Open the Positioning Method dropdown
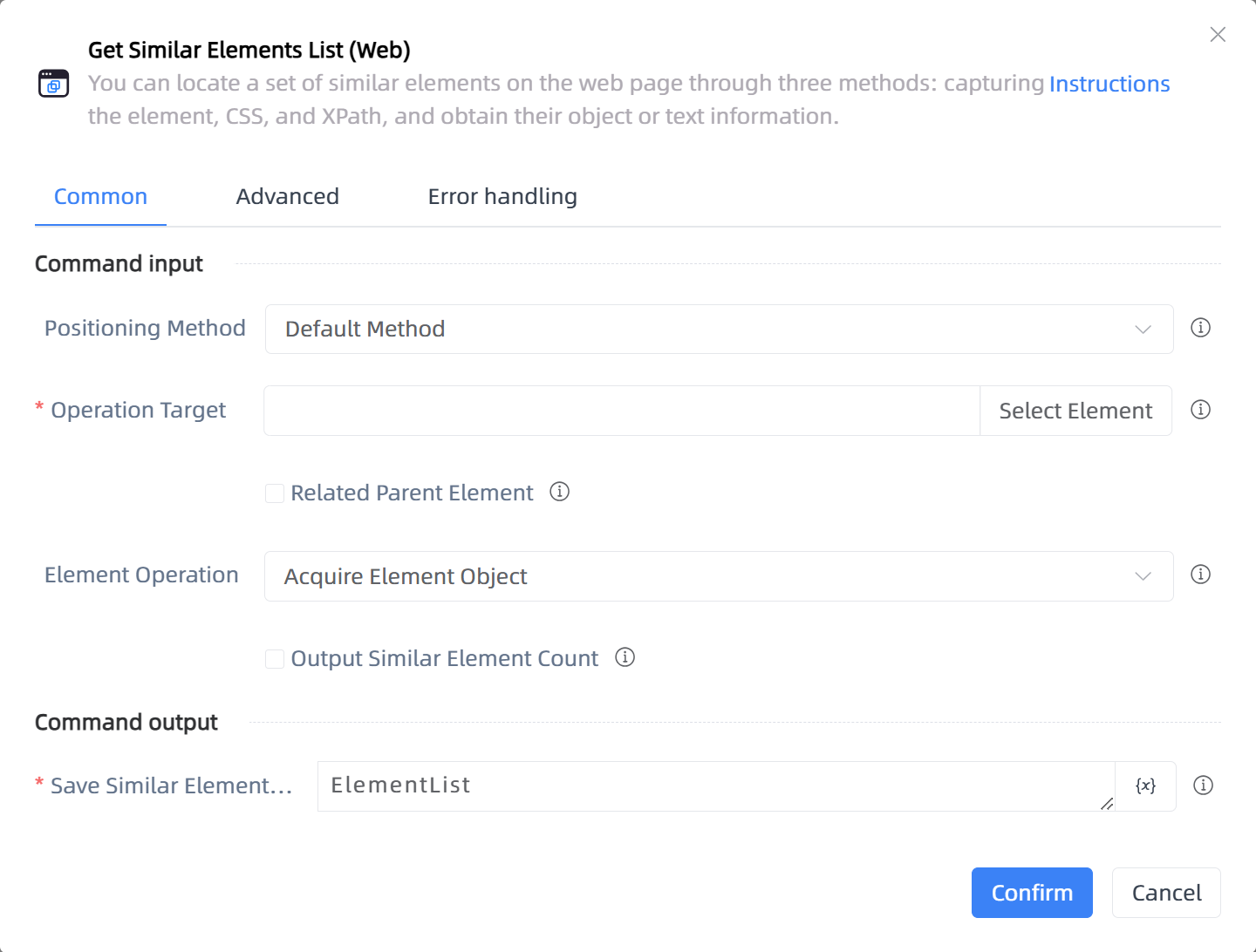This screenshot has height=952, width=1256. tap(719, 329)
